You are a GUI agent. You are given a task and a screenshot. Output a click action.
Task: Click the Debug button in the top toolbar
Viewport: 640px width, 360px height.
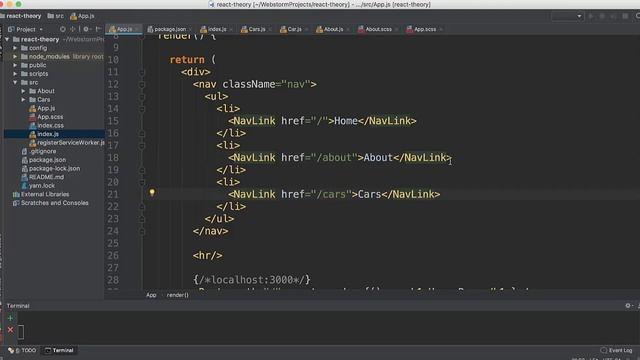coord(602,16)
